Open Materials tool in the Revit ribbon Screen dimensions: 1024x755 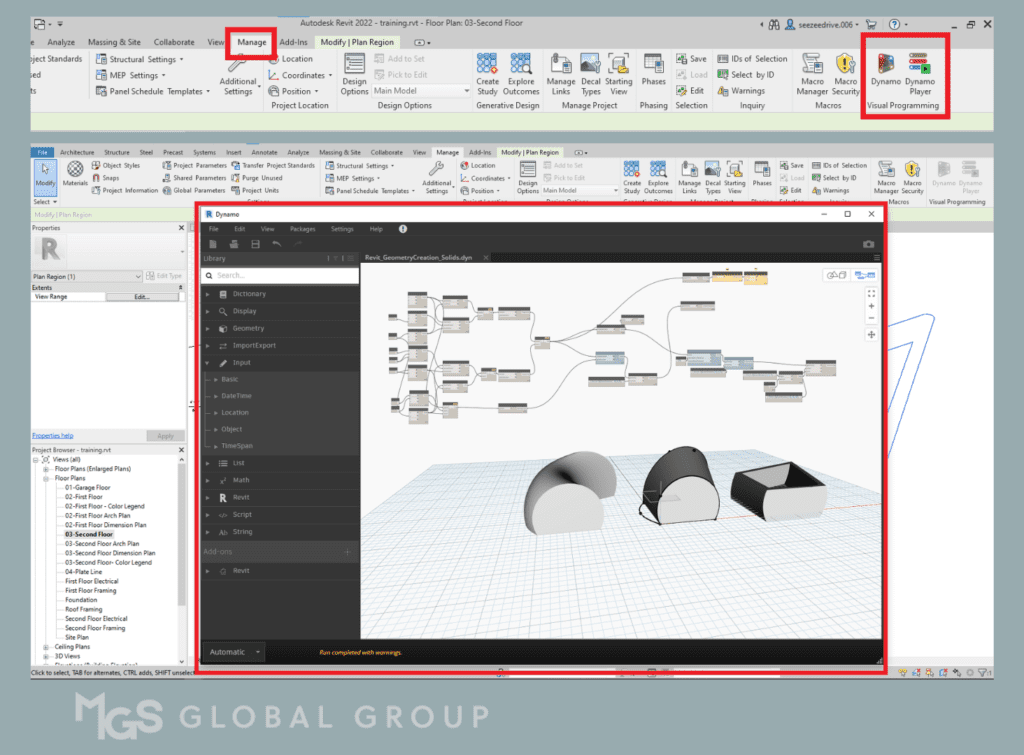pyautogui.click(x=75, y=173)
